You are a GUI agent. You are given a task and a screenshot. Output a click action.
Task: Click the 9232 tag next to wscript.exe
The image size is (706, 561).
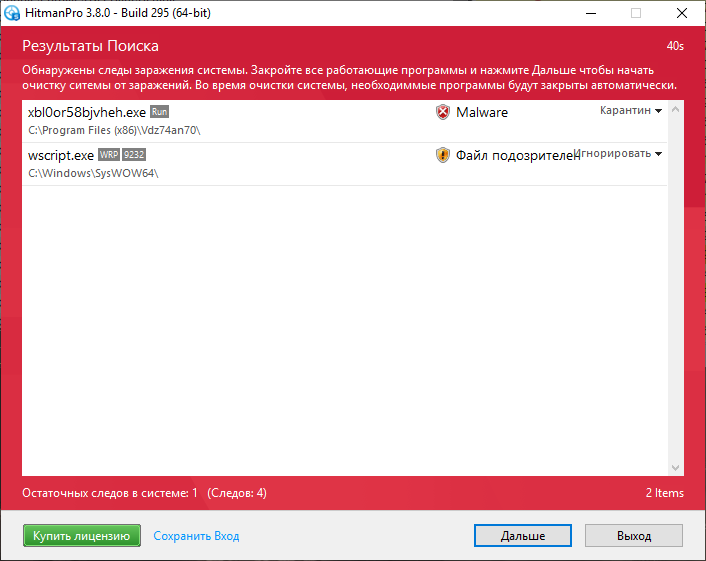(134, 155)
